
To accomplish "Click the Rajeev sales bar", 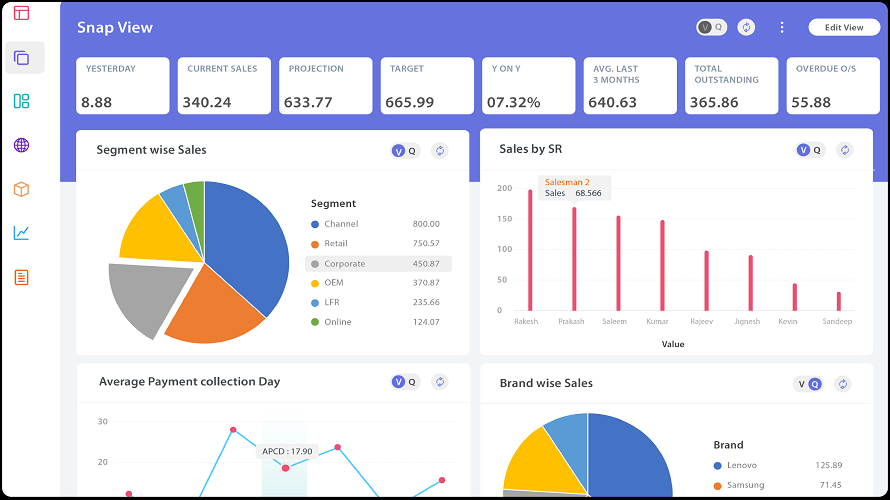I will (707, 281).
